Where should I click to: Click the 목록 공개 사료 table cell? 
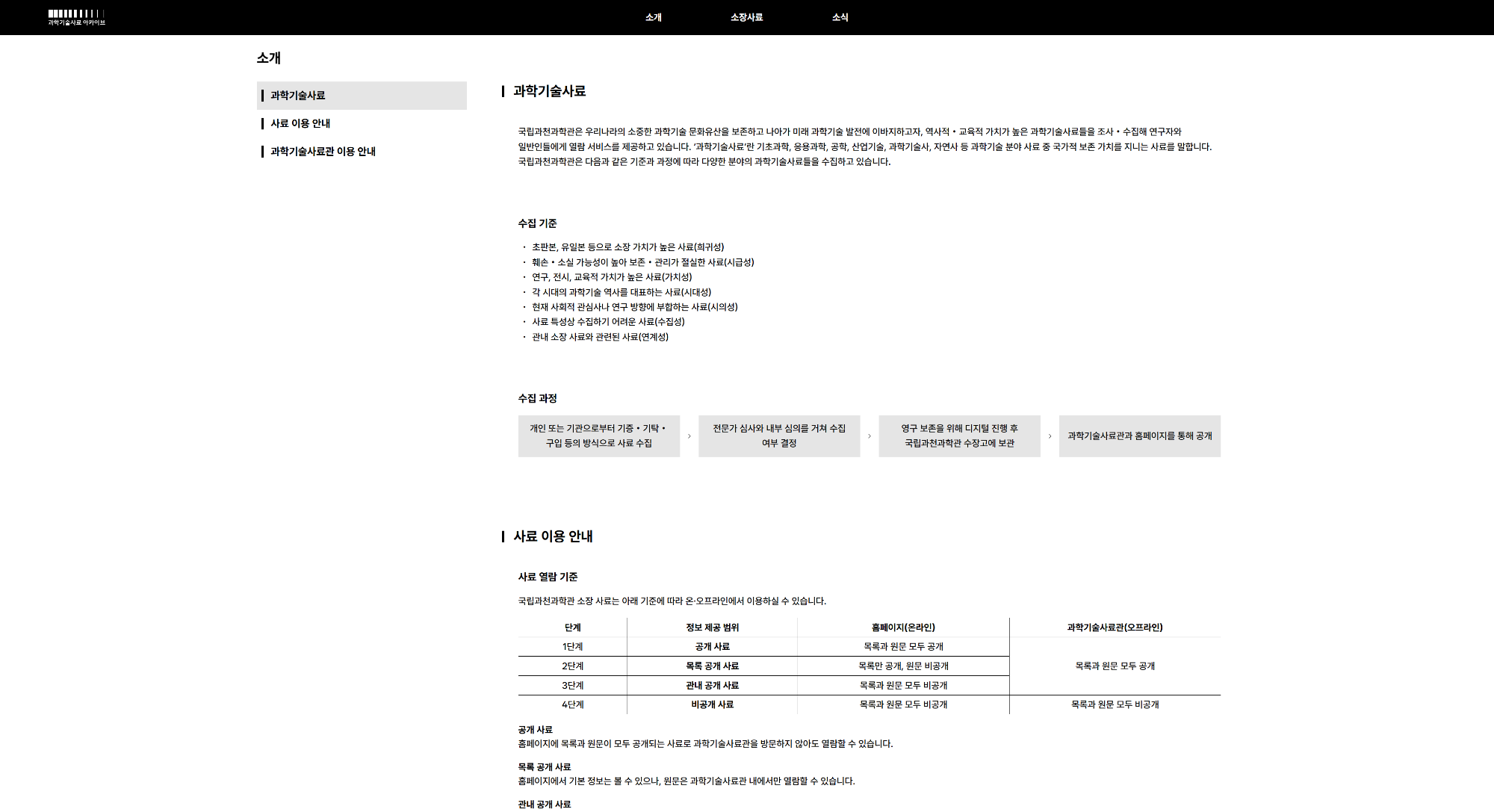(712, 666)
